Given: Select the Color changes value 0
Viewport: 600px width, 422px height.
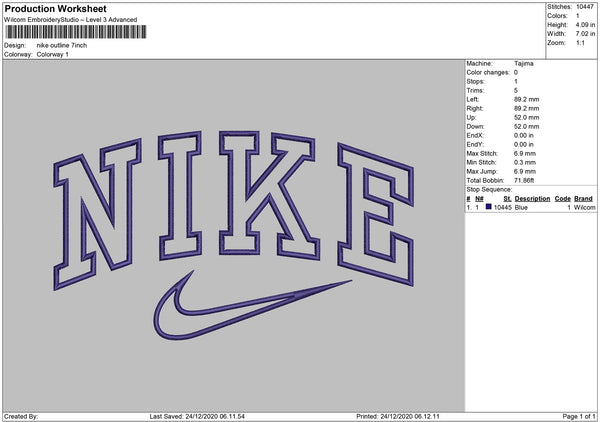Looking at the screenshot, I should [516, 72].
